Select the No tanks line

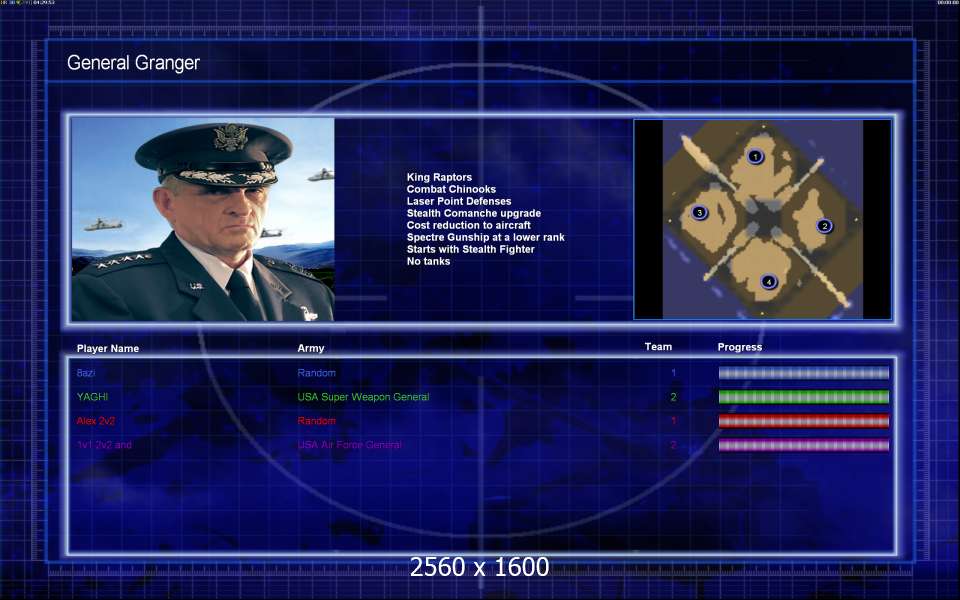tap(428, 261)
